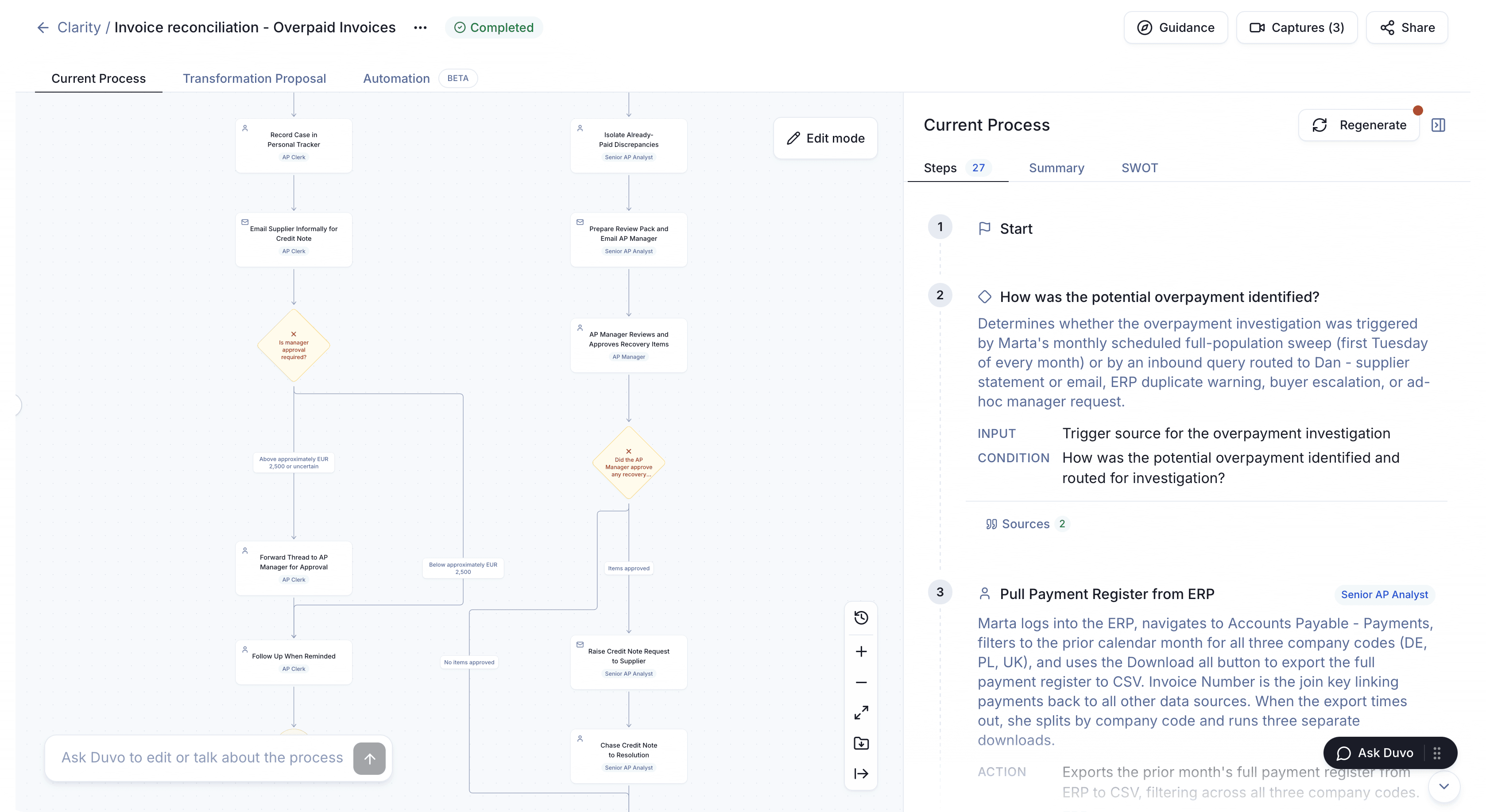Viewport: 1486px width, 812px height.
Task: Select the Email Supplier Informally for Credit Note node
Action: (294, 240)
